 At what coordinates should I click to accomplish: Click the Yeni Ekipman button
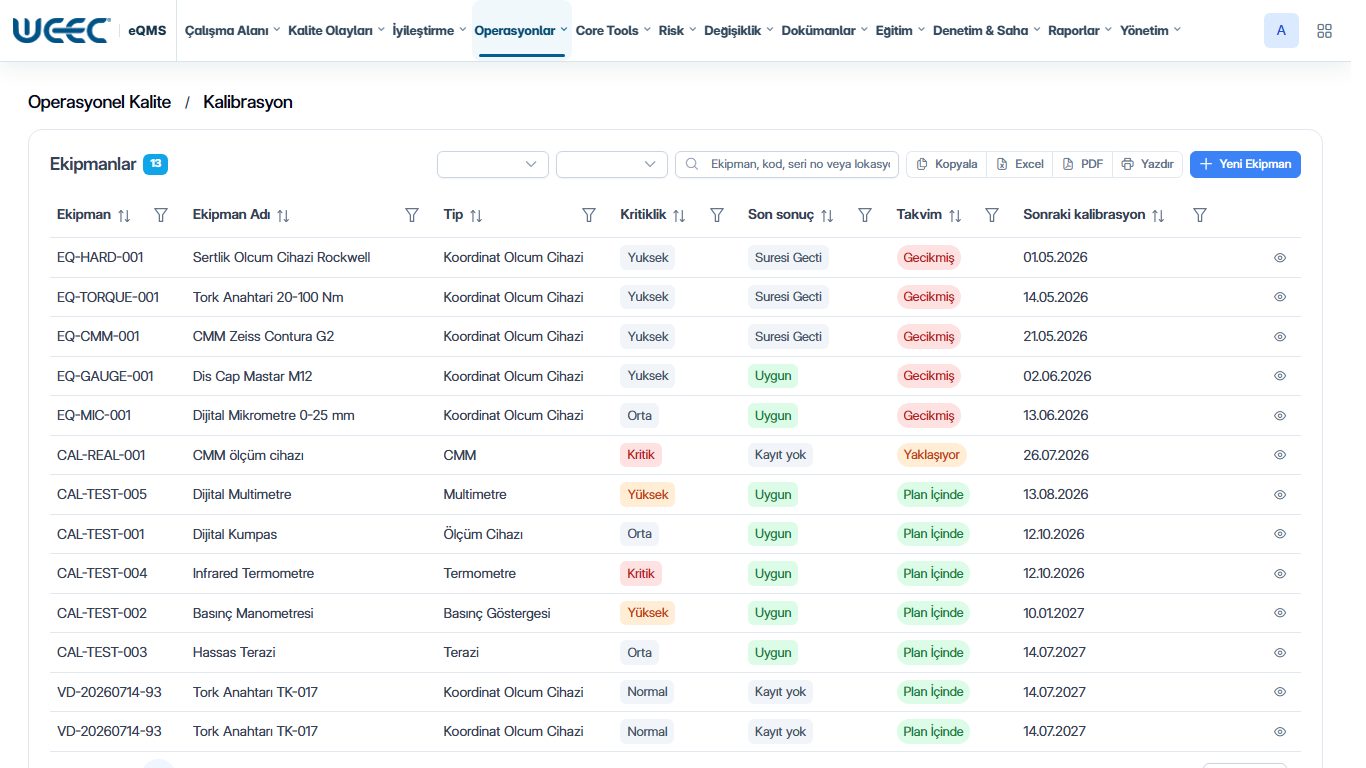(x=1245, y=164)
